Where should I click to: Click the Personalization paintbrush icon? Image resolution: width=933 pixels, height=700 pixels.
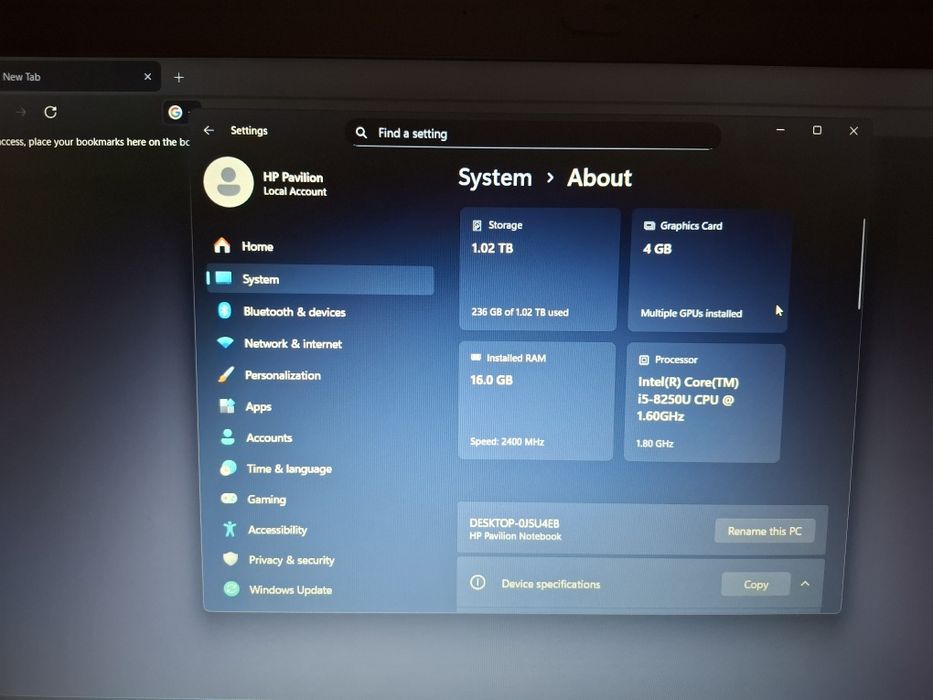pos(226,374)
